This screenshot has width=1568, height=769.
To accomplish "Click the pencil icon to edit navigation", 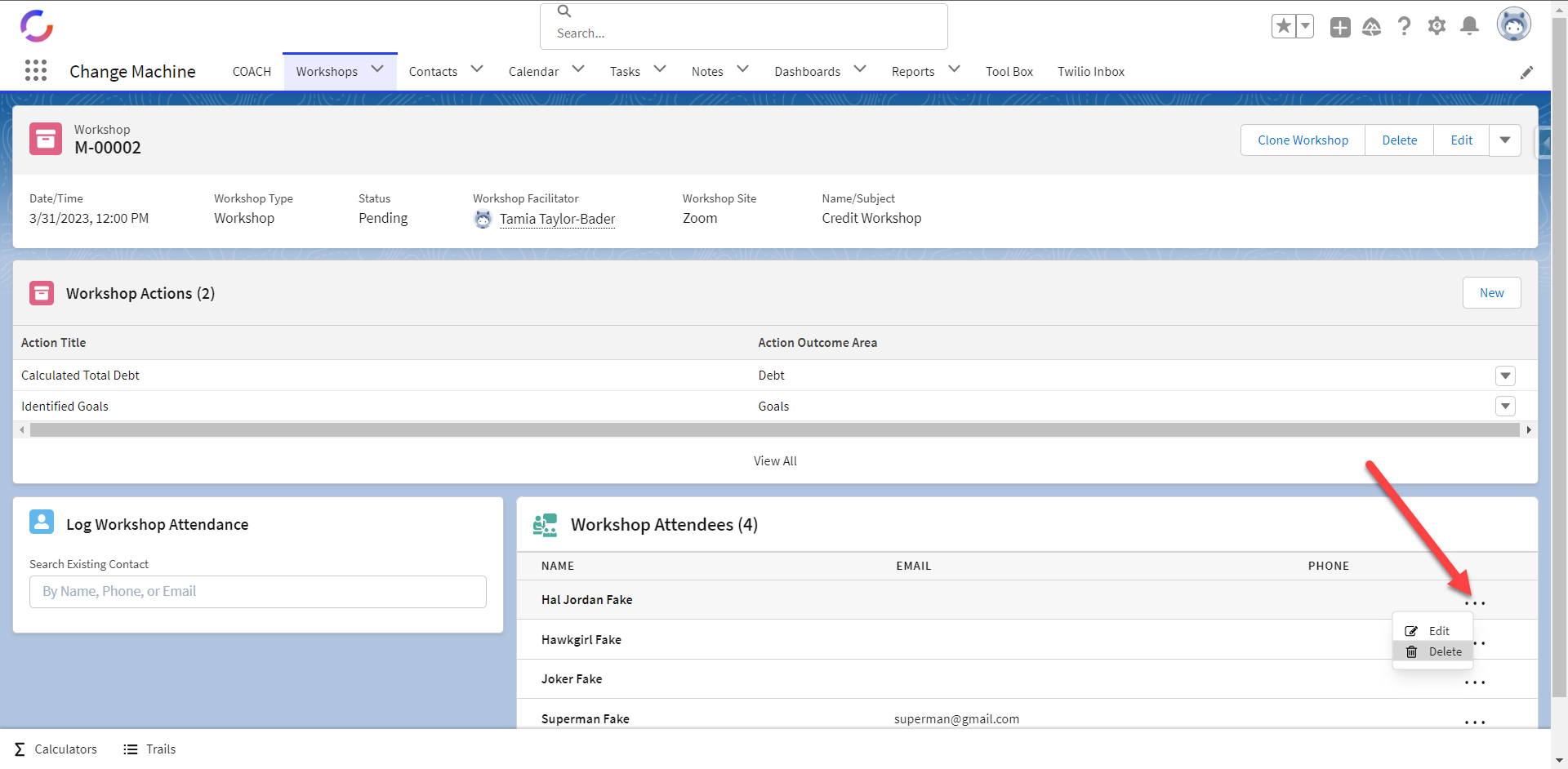I will pos(1526,73).
